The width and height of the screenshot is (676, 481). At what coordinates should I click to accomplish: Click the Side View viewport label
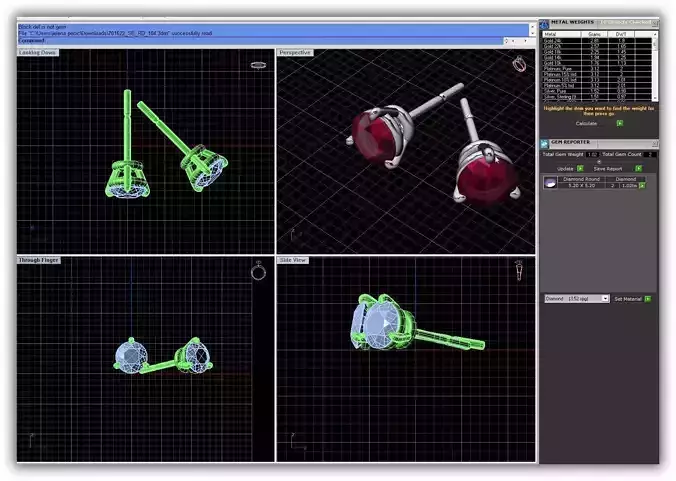point(293,260)
